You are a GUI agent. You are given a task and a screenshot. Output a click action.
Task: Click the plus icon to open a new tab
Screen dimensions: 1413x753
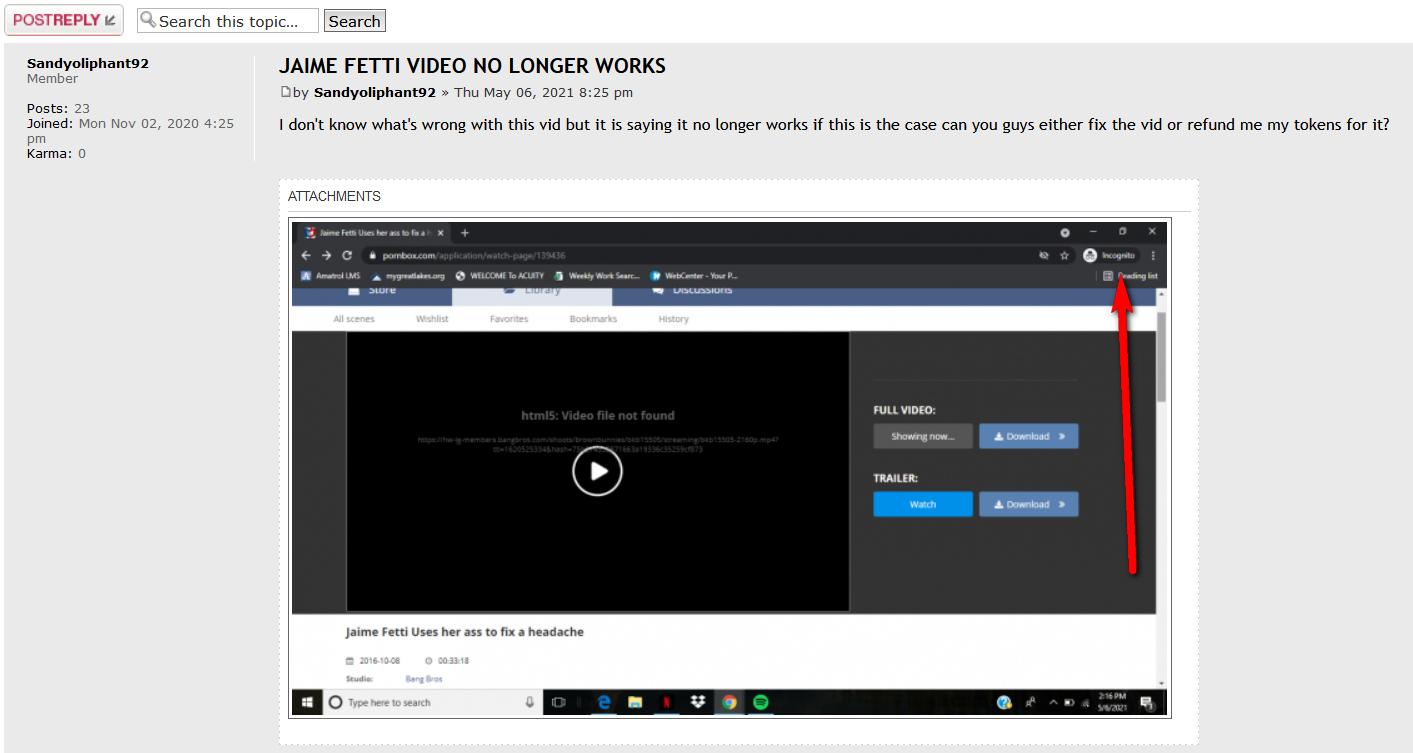465,232
